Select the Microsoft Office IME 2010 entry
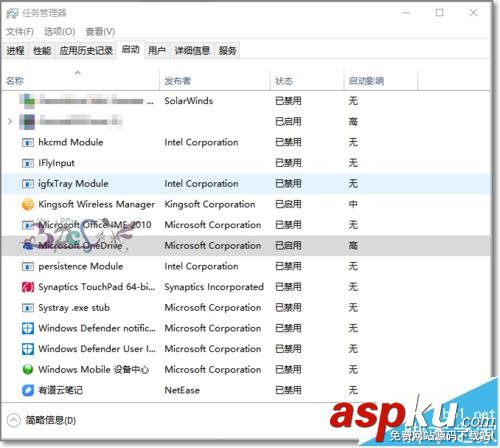The image size is (500, 448). coord(246,225)
